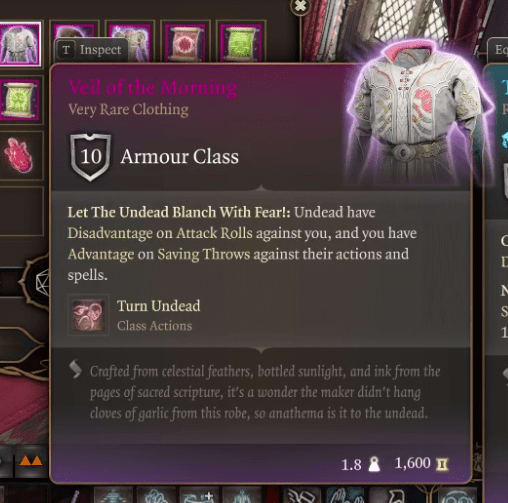This screenshot has width=508, height=503.
Task: Click the Veil of the Morning item title
Action: click(153, 88)
